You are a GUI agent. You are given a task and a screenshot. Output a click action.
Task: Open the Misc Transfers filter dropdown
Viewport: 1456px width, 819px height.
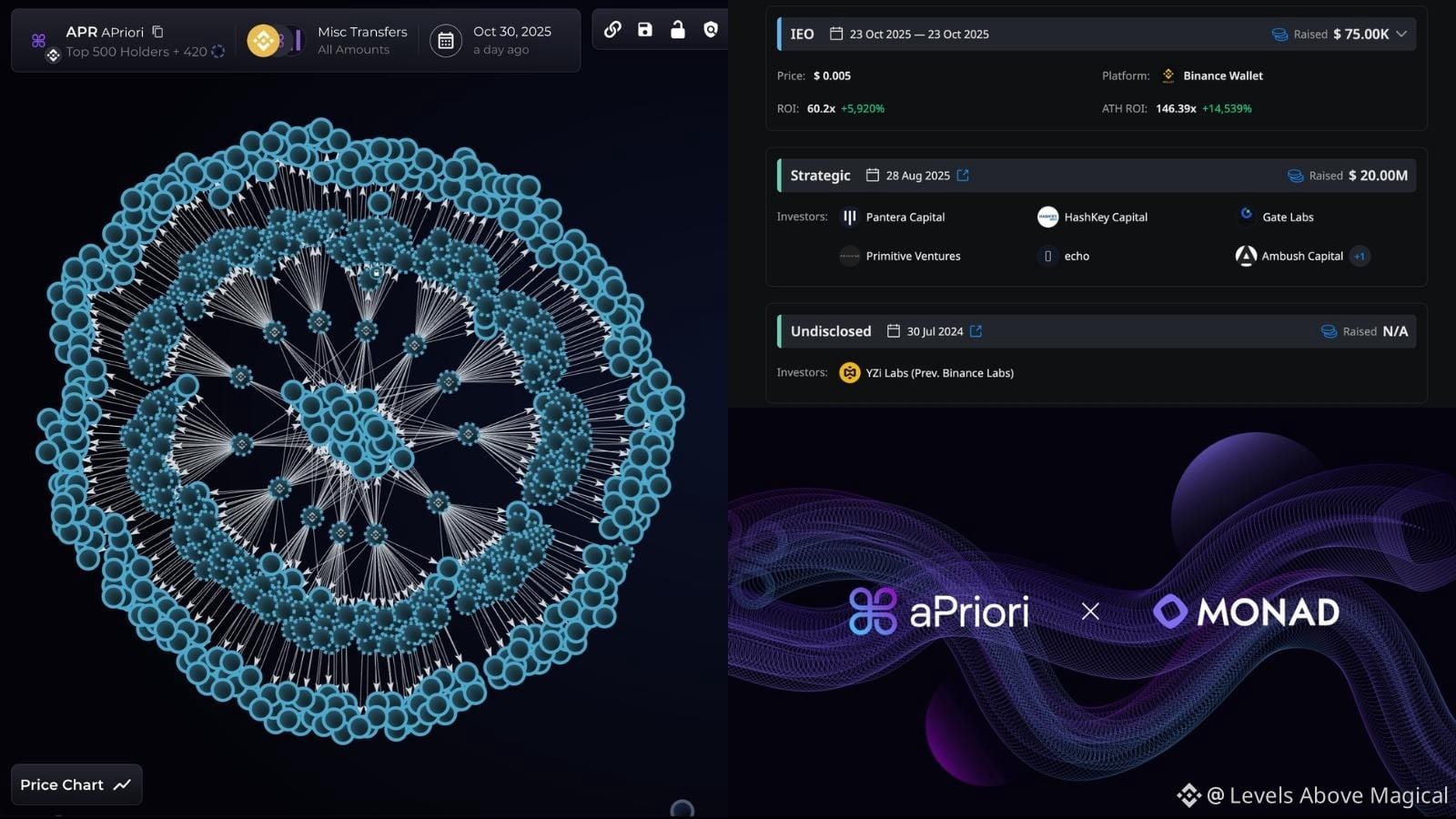coord(362,40)
